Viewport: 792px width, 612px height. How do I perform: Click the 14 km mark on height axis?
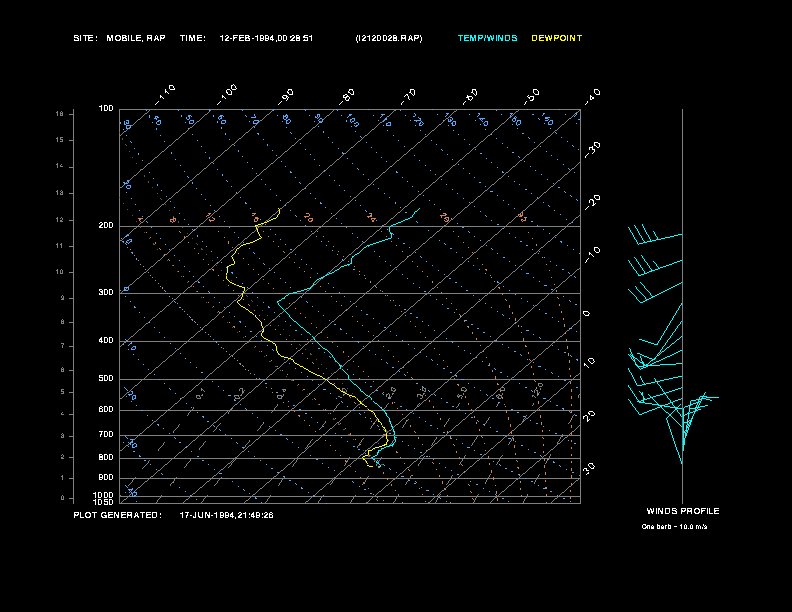click(60, 166)
